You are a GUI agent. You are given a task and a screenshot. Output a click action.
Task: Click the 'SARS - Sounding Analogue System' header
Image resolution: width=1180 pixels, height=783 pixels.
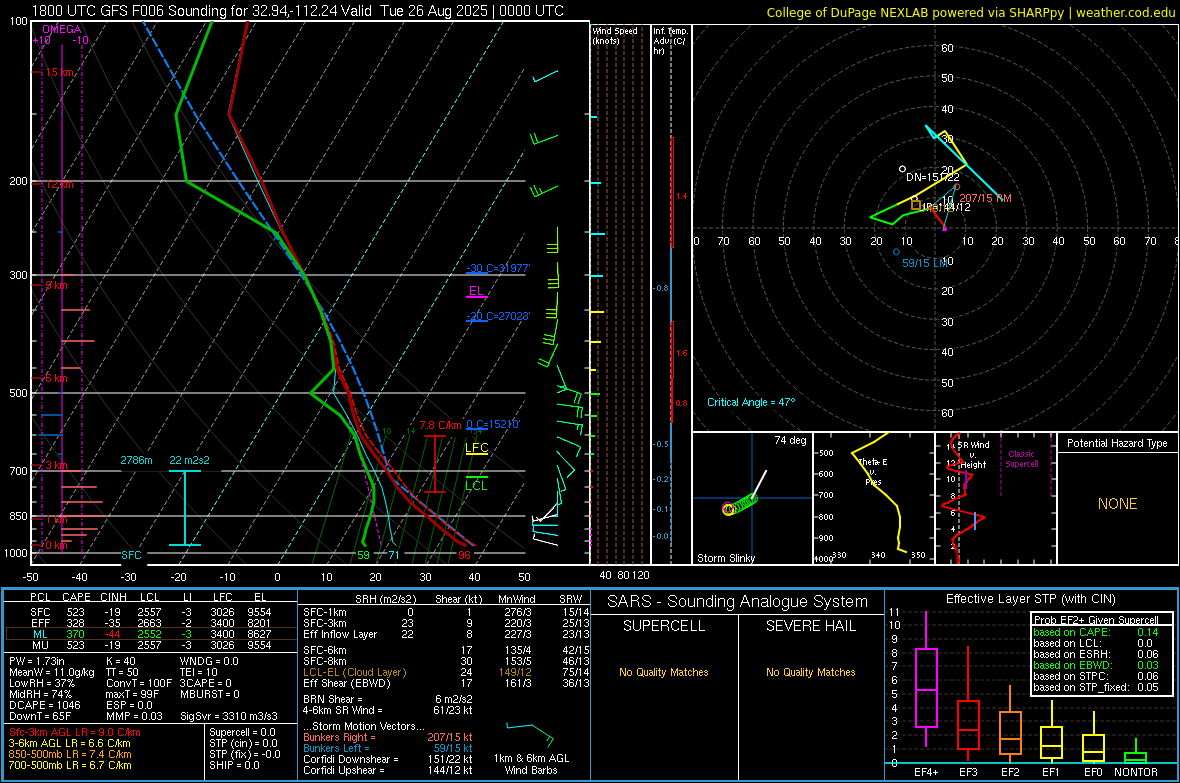point(738,602)
